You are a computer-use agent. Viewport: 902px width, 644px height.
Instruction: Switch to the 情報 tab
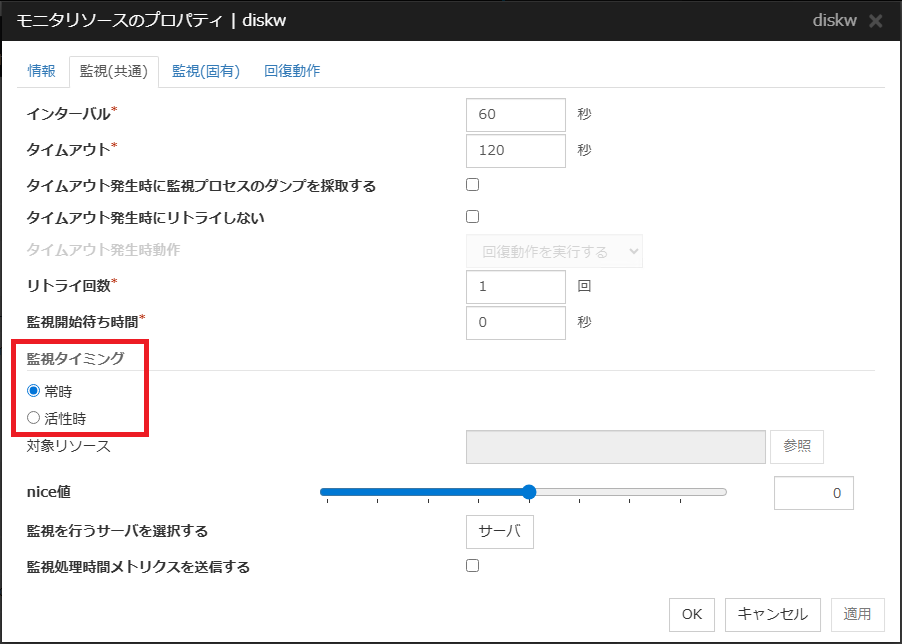(x=42, y=72)
